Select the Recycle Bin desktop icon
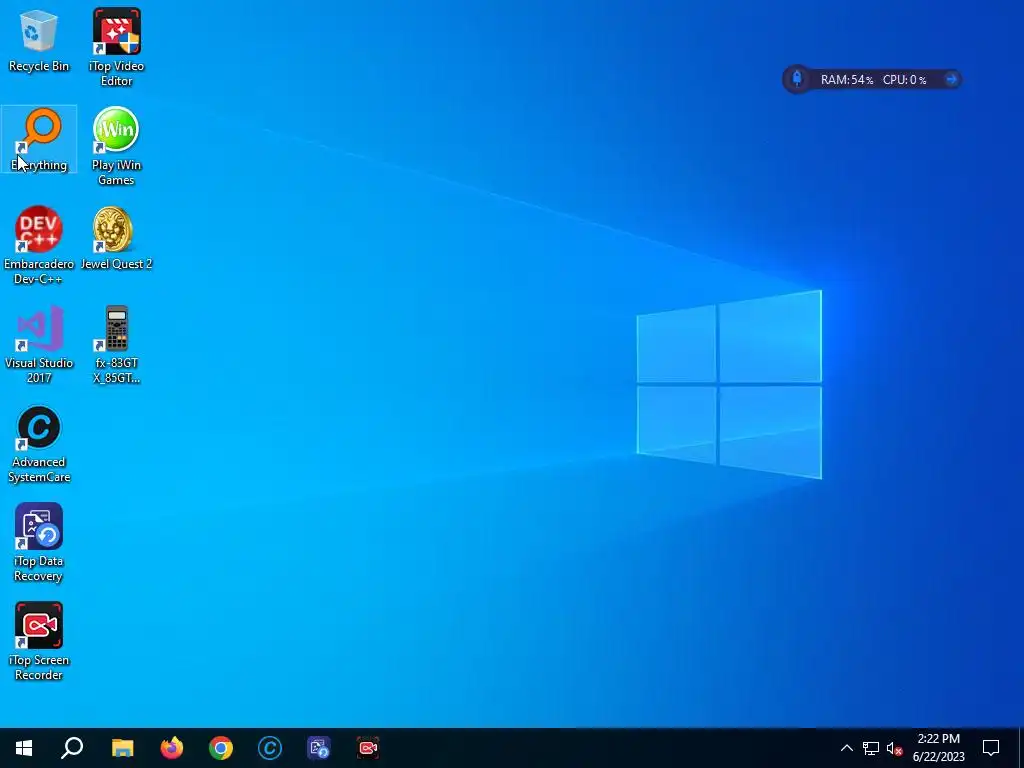This screenshot has width=1024, height=768. click(x=39, y=40)
